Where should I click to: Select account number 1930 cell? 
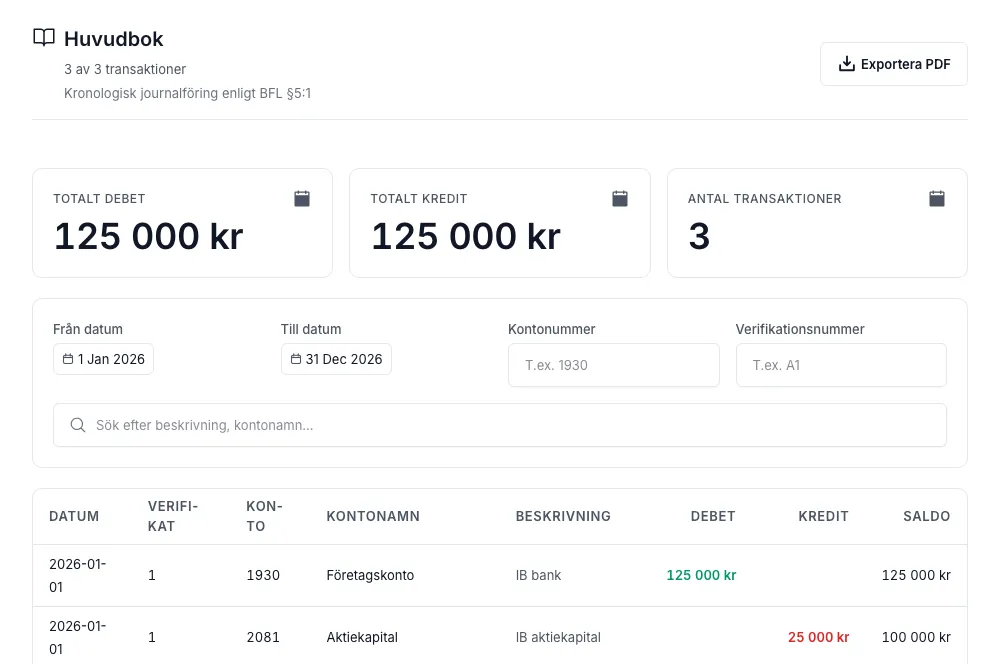(x=263, y=575)
